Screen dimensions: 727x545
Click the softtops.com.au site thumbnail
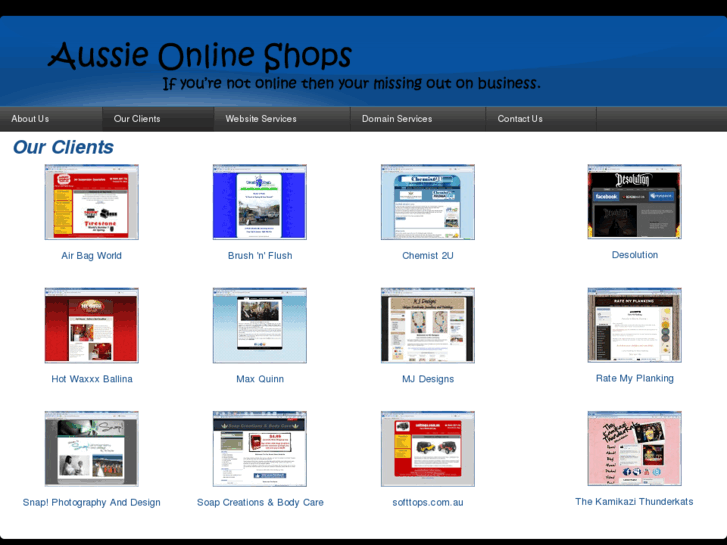tap(427, 449)
